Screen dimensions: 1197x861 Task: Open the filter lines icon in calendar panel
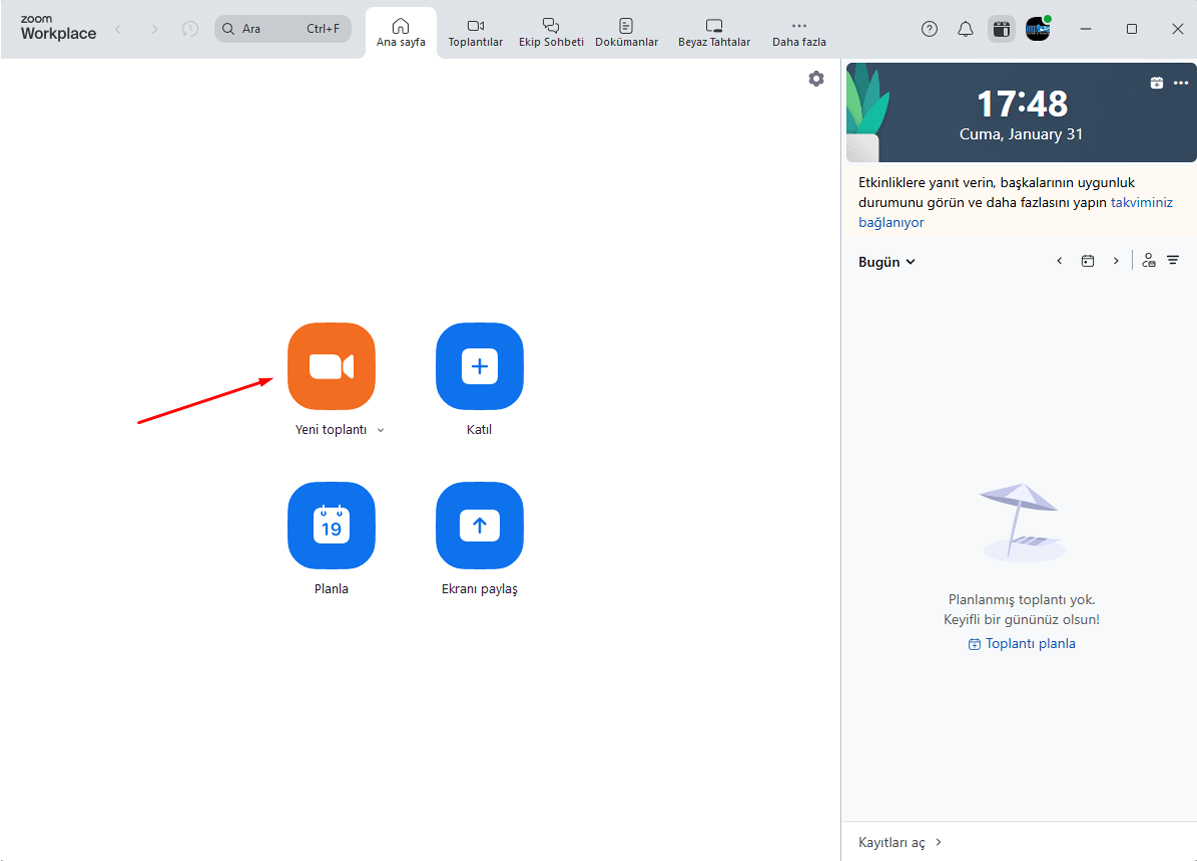[1173, 261]
